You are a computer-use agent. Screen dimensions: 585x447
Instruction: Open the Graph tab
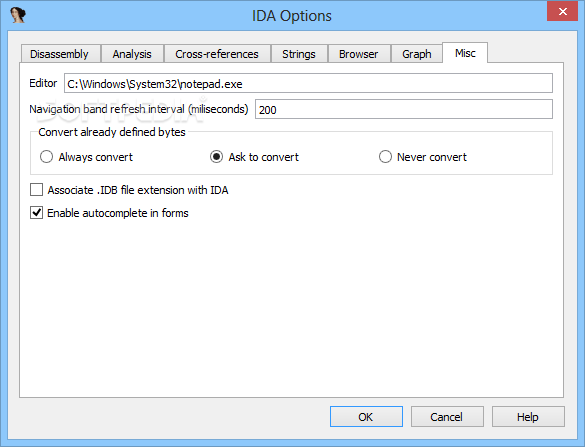pos(417,54)
